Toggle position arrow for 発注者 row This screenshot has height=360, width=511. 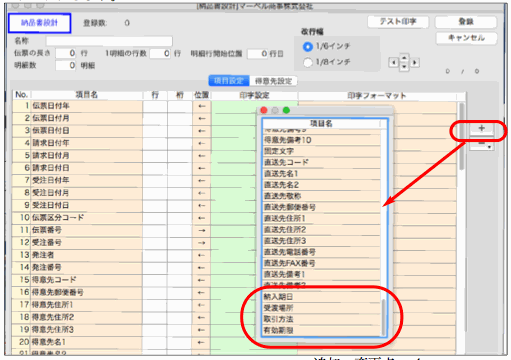tap(202, 255)
